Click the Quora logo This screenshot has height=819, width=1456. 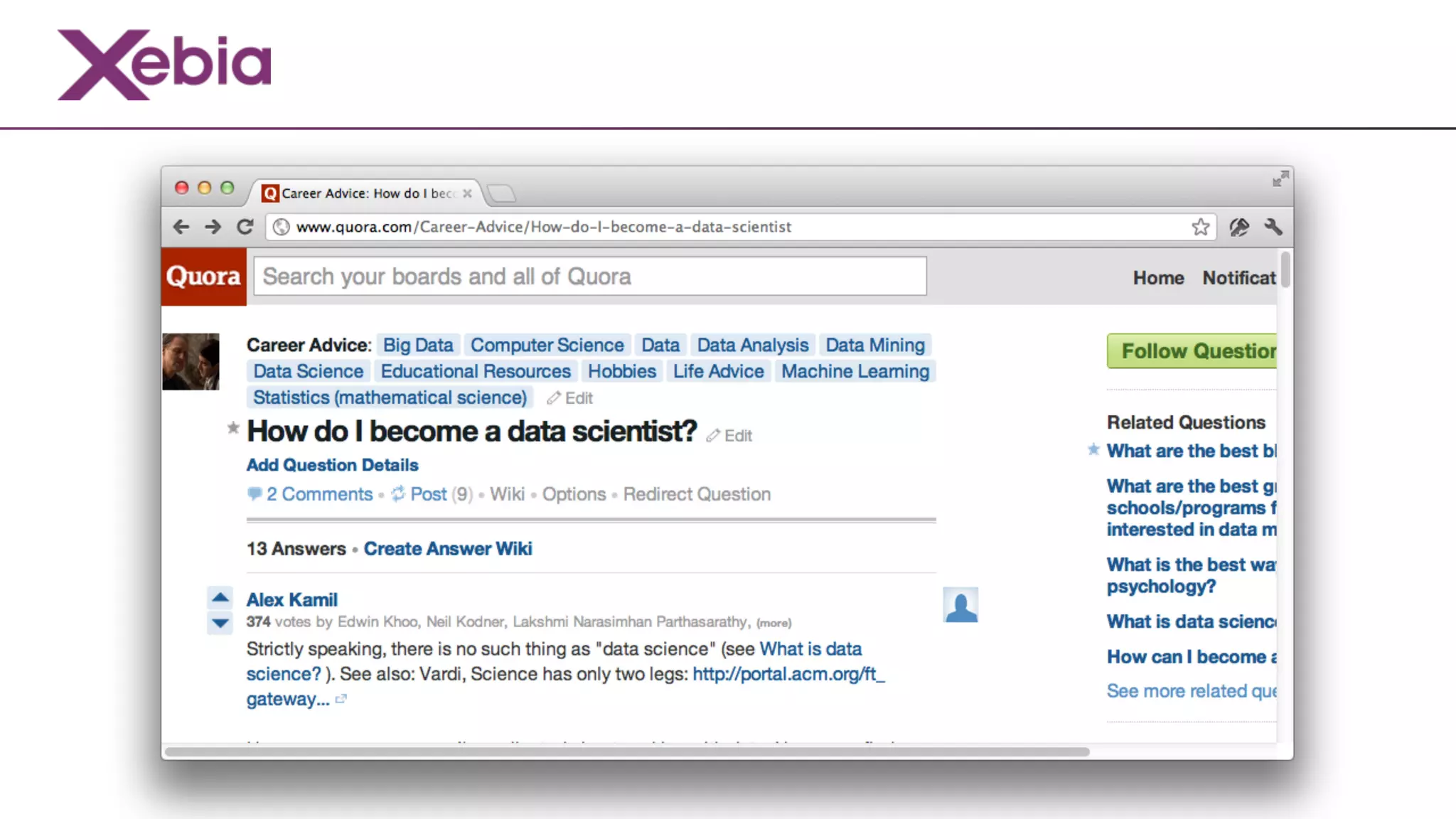[x=203, y=277]
